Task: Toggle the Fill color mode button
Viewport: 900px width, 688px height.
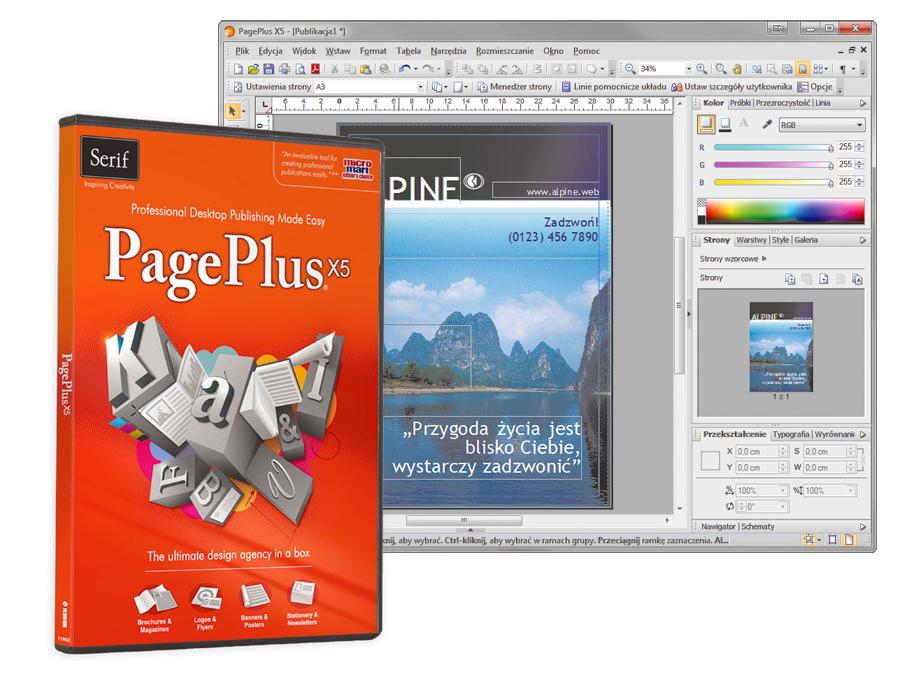Action: tap(707, 125)
